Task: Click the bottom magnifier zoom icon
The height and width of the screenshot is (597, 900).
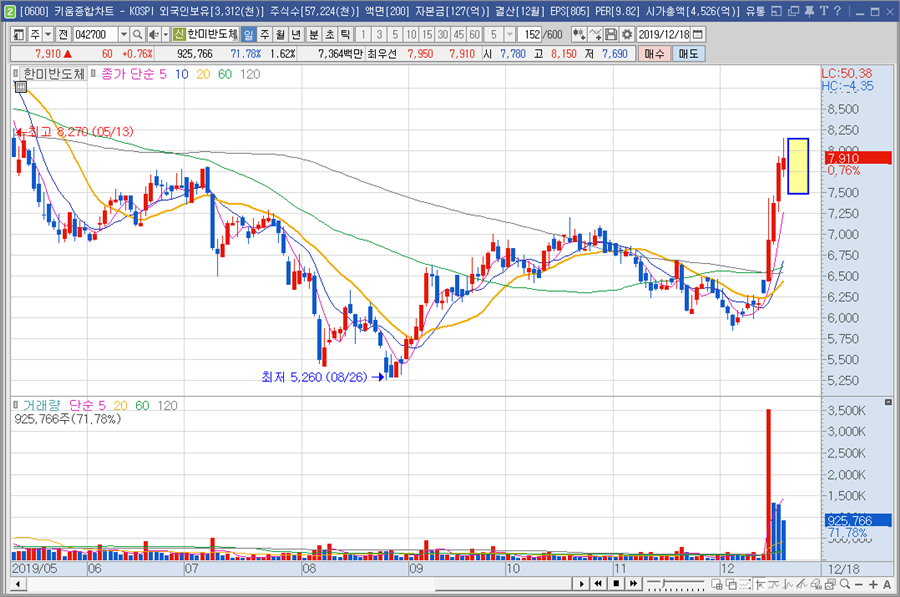Action: pyautogui.click(x=845, y=584)
